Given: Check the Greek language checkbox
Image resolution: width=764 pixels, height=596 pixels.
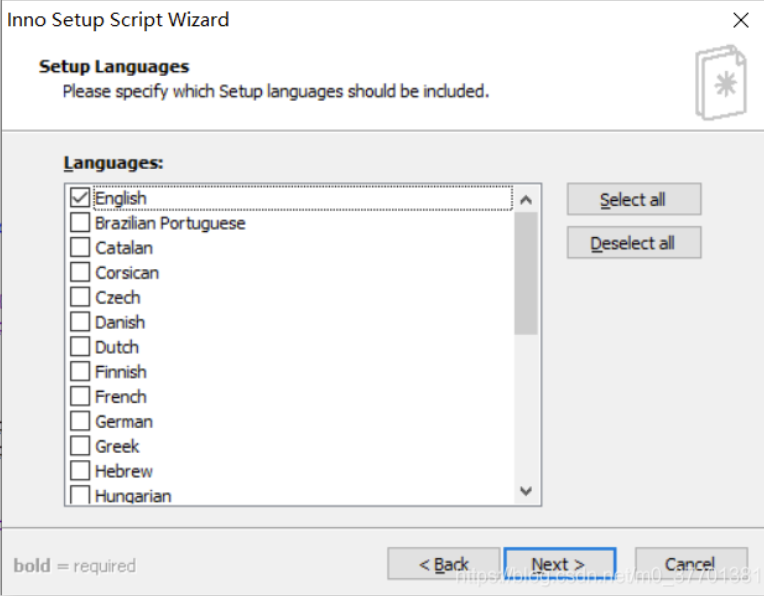Looking at the screenshot, I should tap(80, 446).
